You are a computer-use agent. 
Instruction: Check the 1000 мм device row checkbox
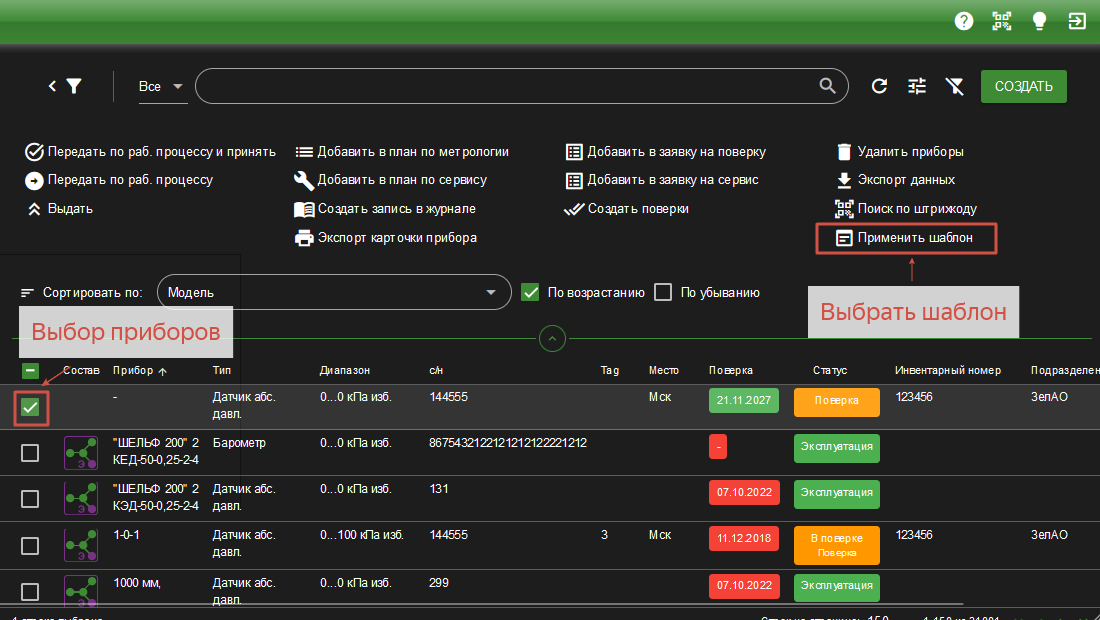[30, 592]
